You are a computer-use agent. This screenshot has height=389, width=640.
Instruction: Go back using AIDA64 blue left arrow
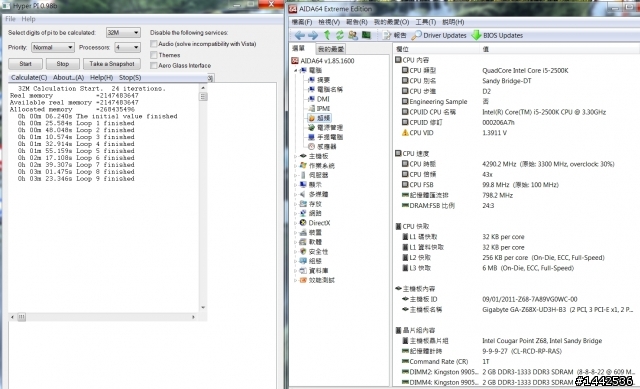click(x=300, y=36)
